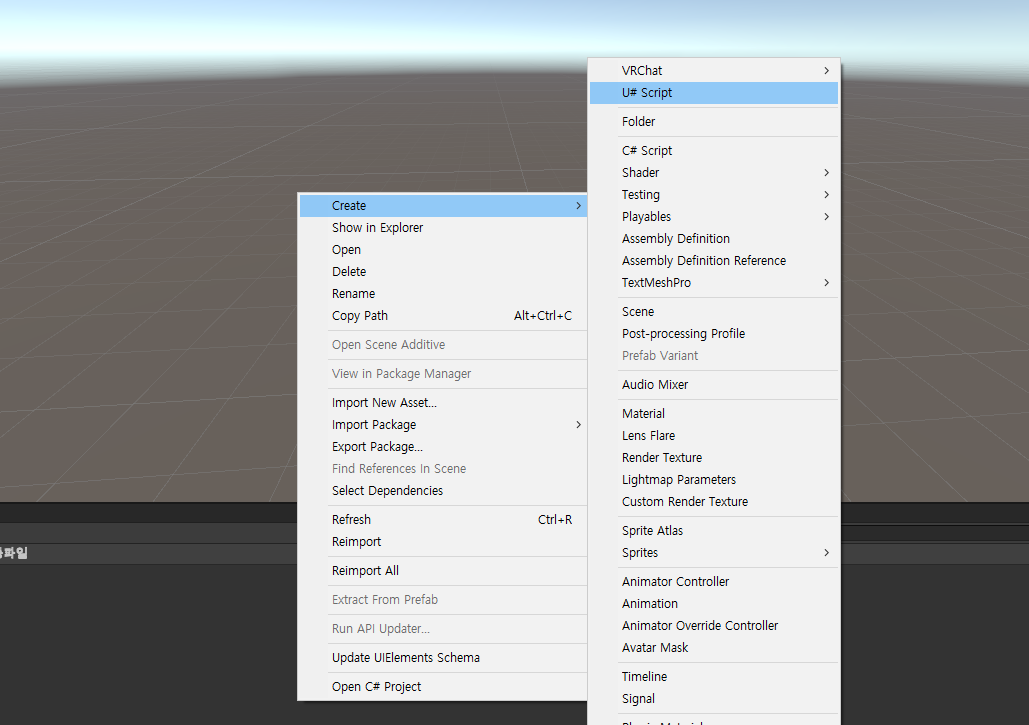Select Assembly Definition Reference entry

coord(714,260)
